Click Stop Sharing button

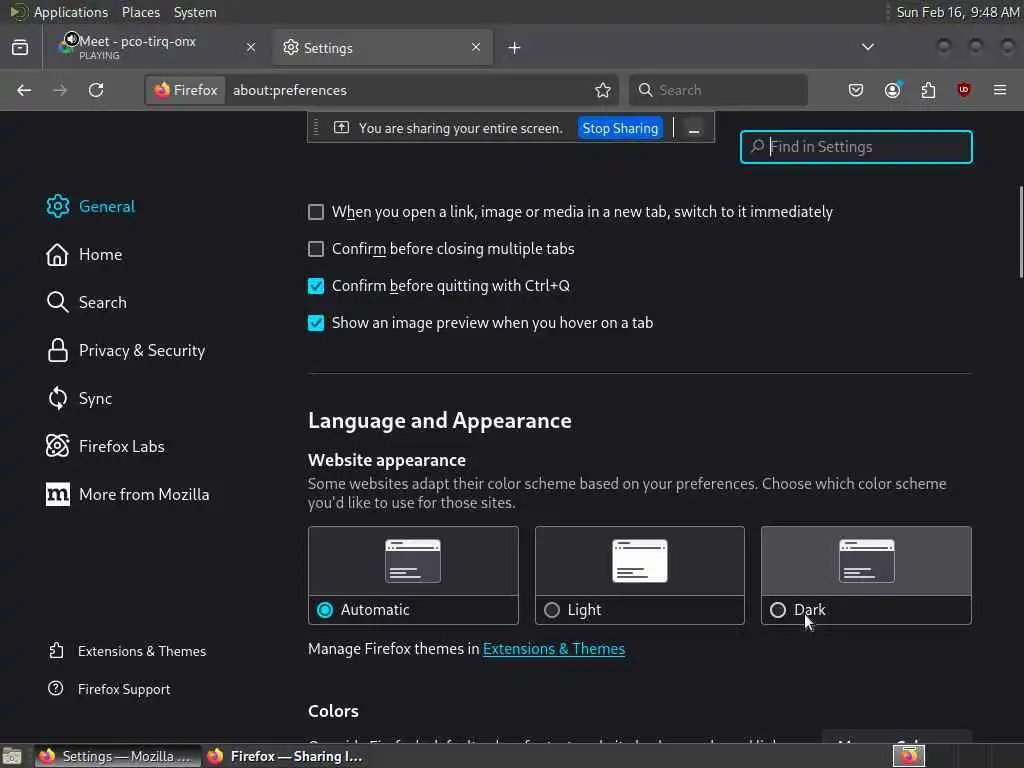(620, 128)
